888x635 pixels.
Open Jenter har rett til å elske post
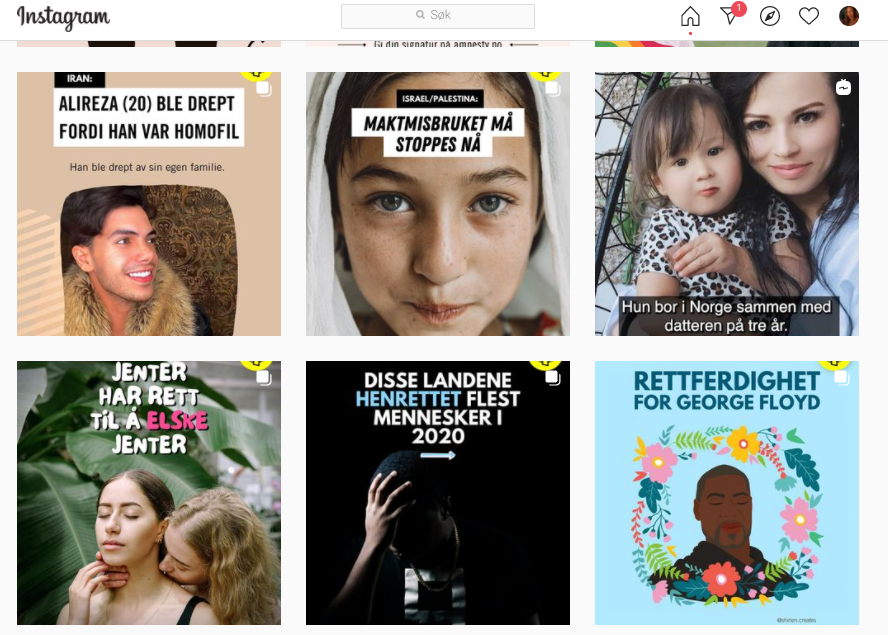click(x=149, y=493)
